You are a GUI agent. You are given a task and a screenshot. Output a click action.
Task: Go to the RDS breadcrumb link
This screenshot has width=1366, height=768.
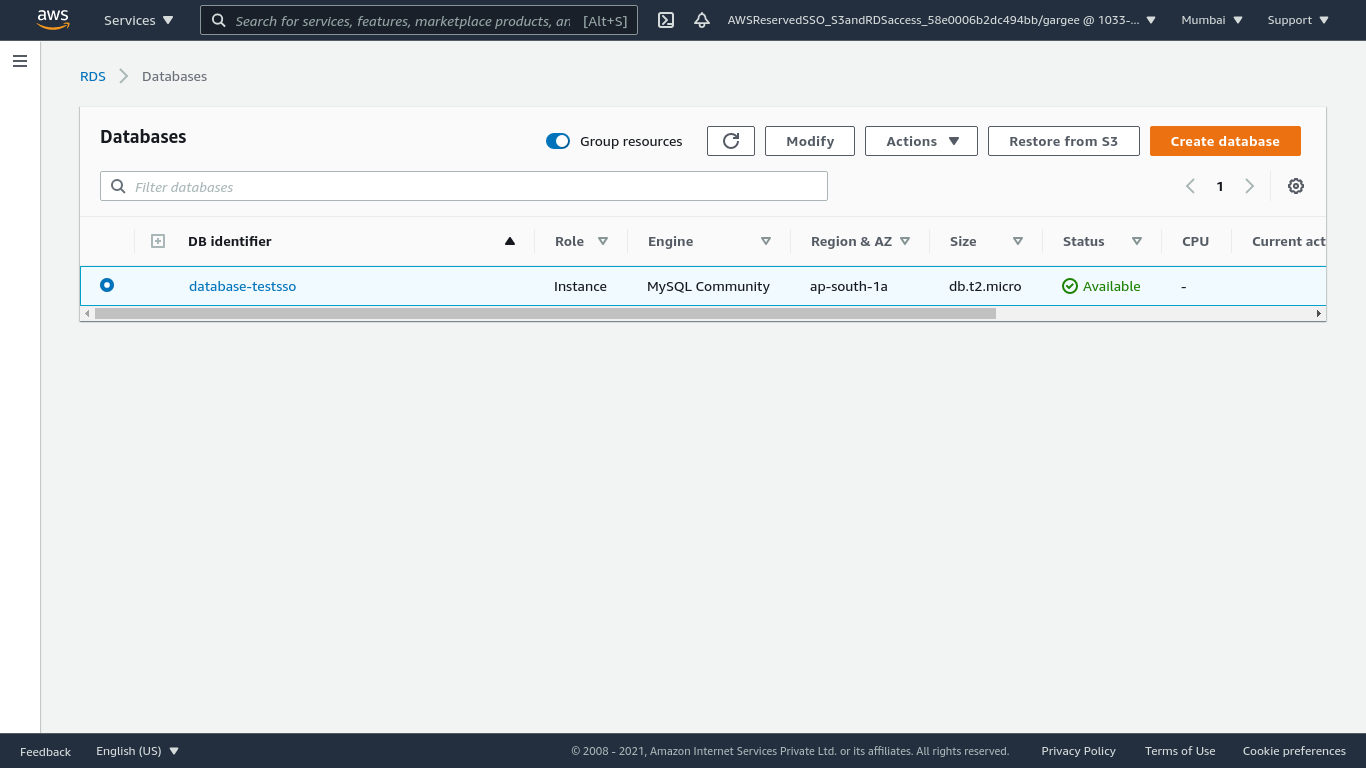[x=93, y=76]
